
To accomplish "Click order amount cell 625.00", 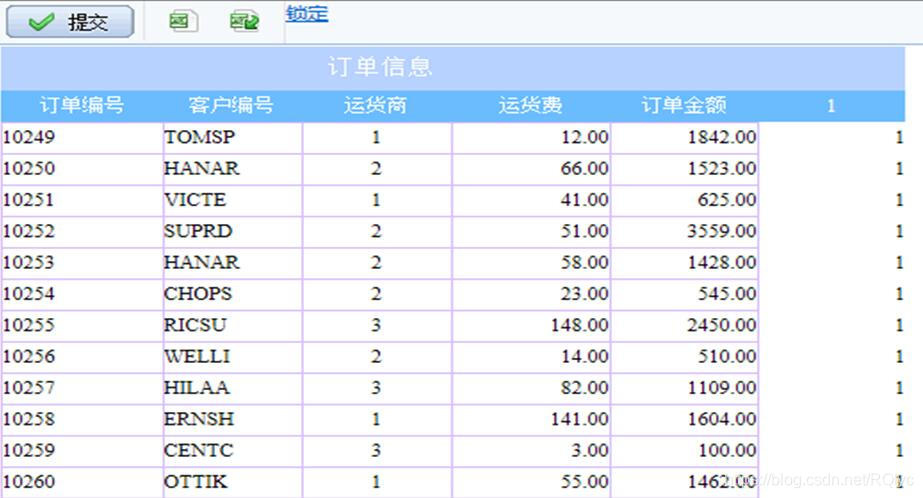I will pyautogui.click(x=685, y=200).
